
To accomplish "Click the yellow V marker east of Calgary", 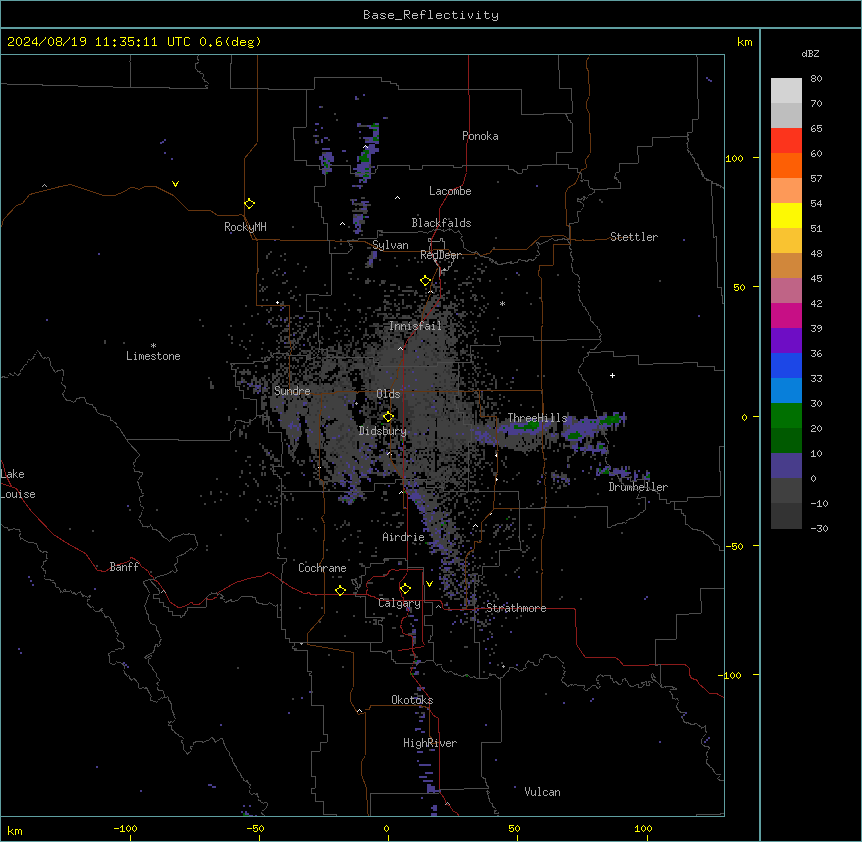I will click(429, 584).
